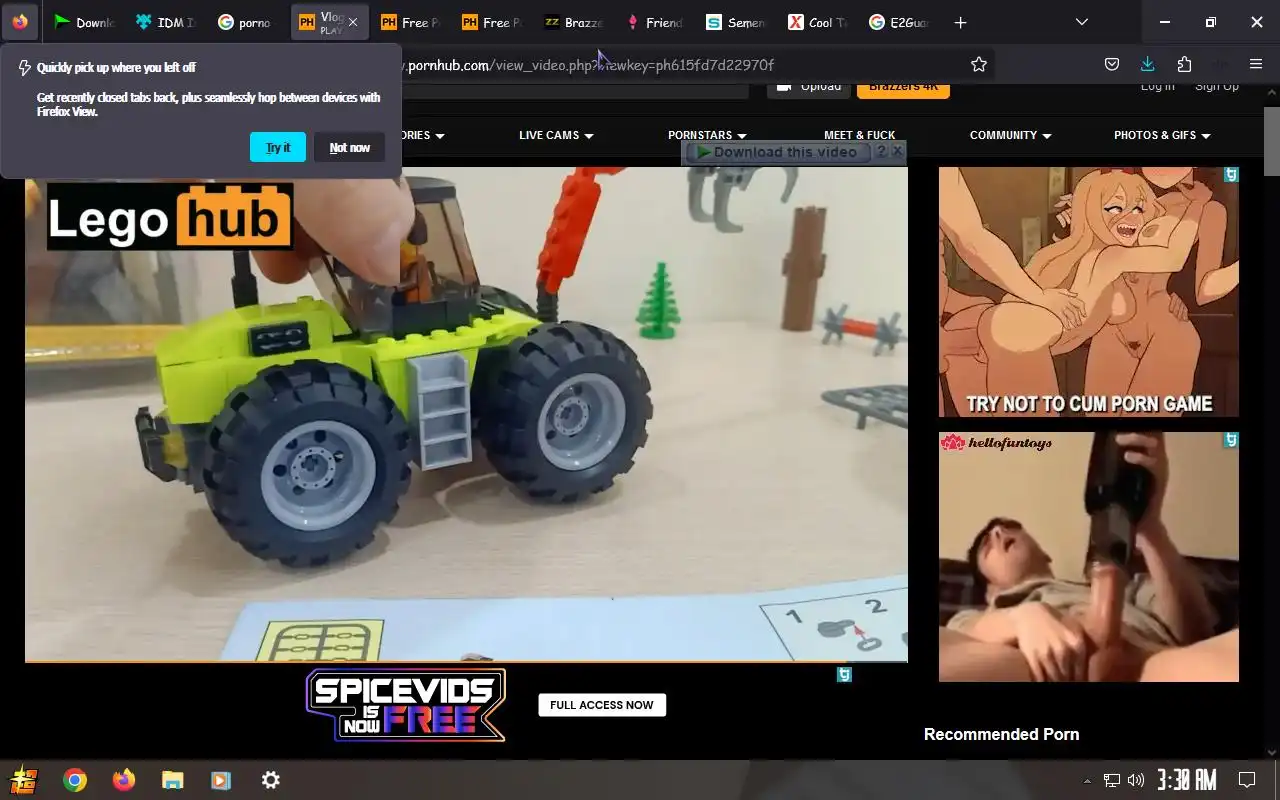Image resolution: width=1280 pixels, height=800 pixels.
Task: Click the IDM Download this video button
Action: coord(777,152)
